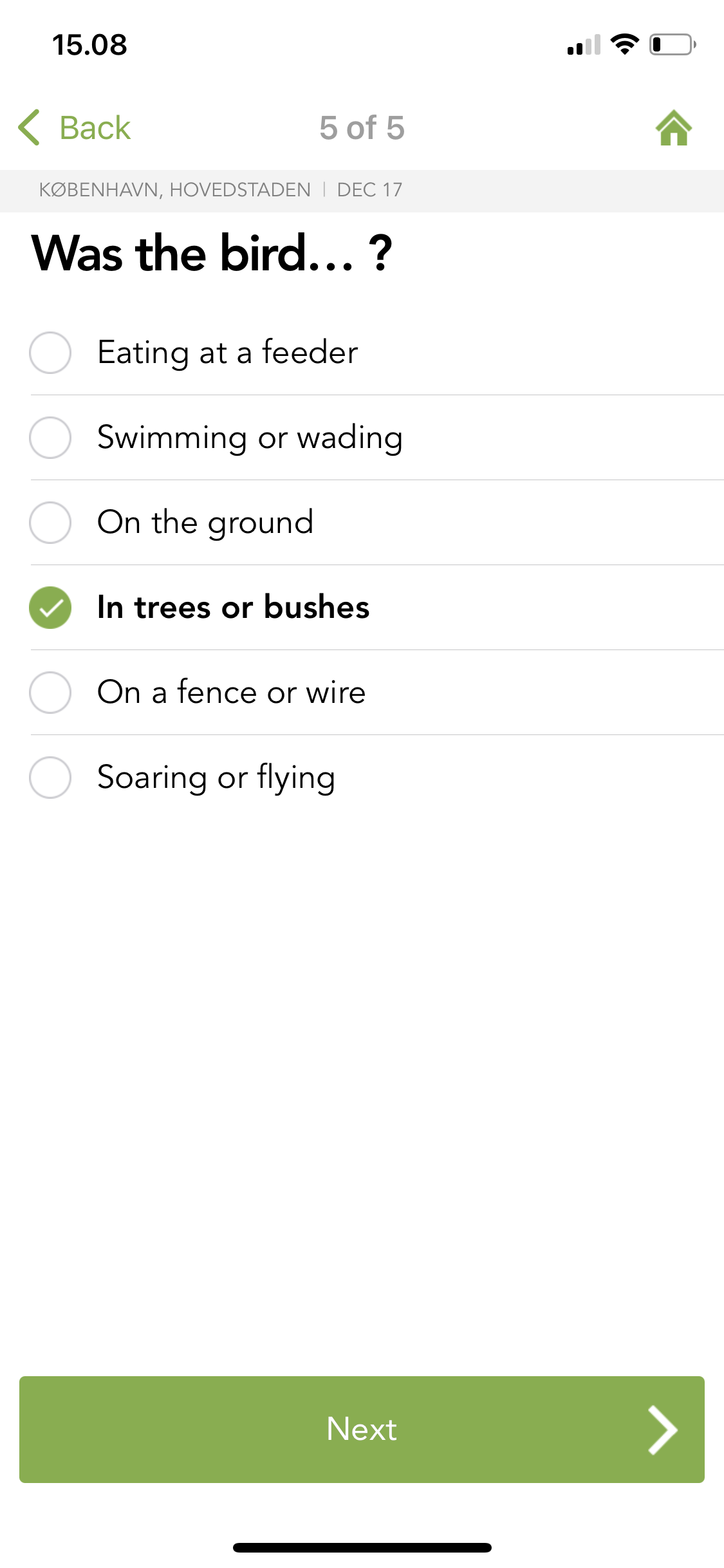Screen dimensions: 724x1568
Task: Select the 'Swimming or wading' radio button
Action: coord(50,438)
